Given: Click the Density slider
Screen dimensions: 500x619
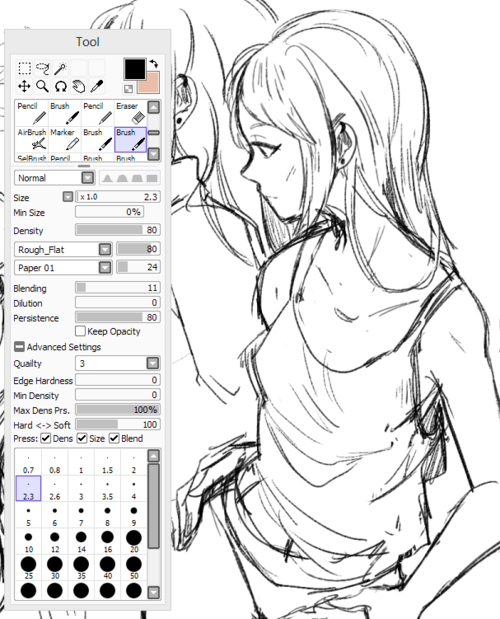Looking at the screenshot, I should [118, 230].
